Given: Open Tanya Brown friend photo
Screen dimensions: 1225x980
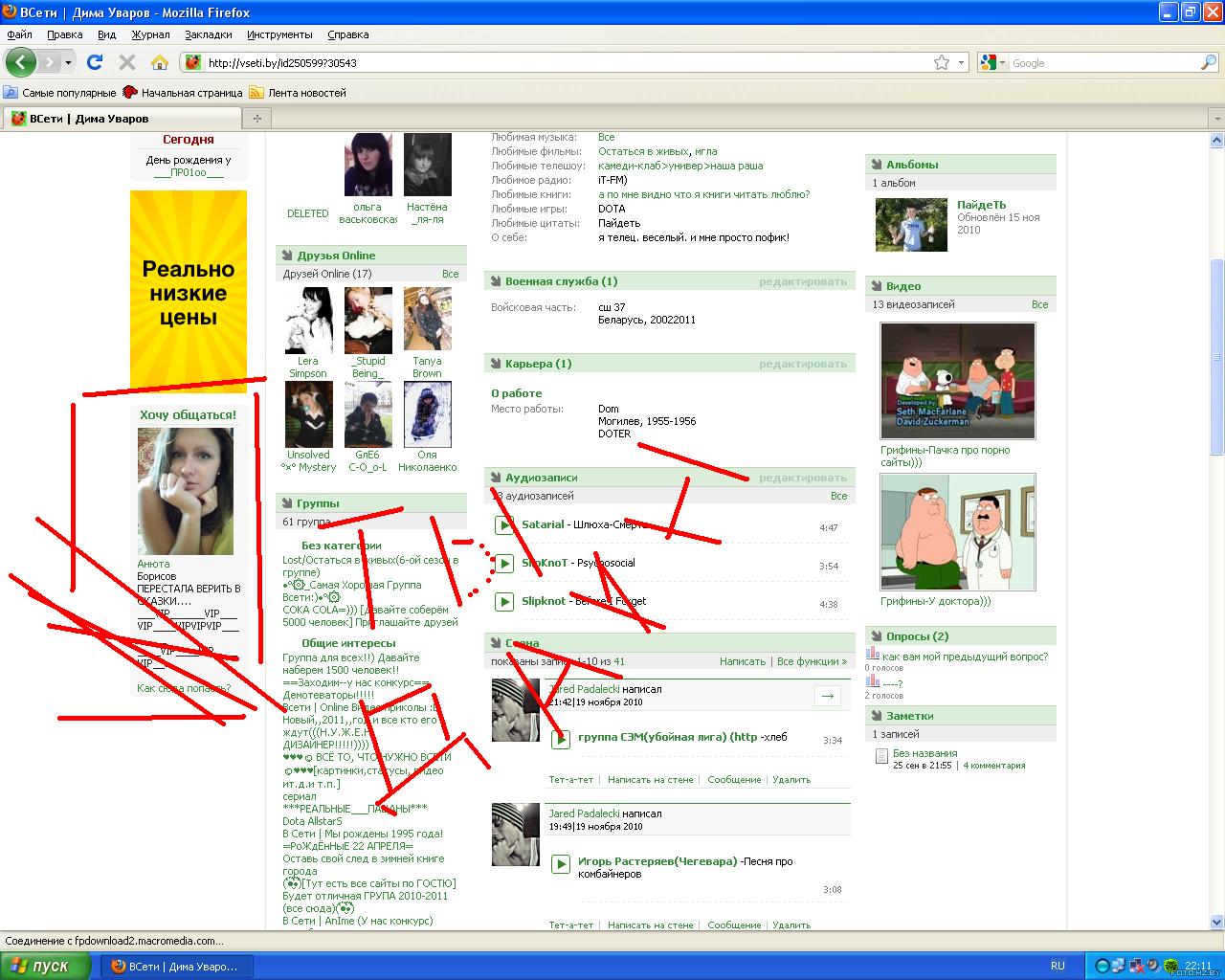Looking at the screenshot, I should (x=427, y=321).
